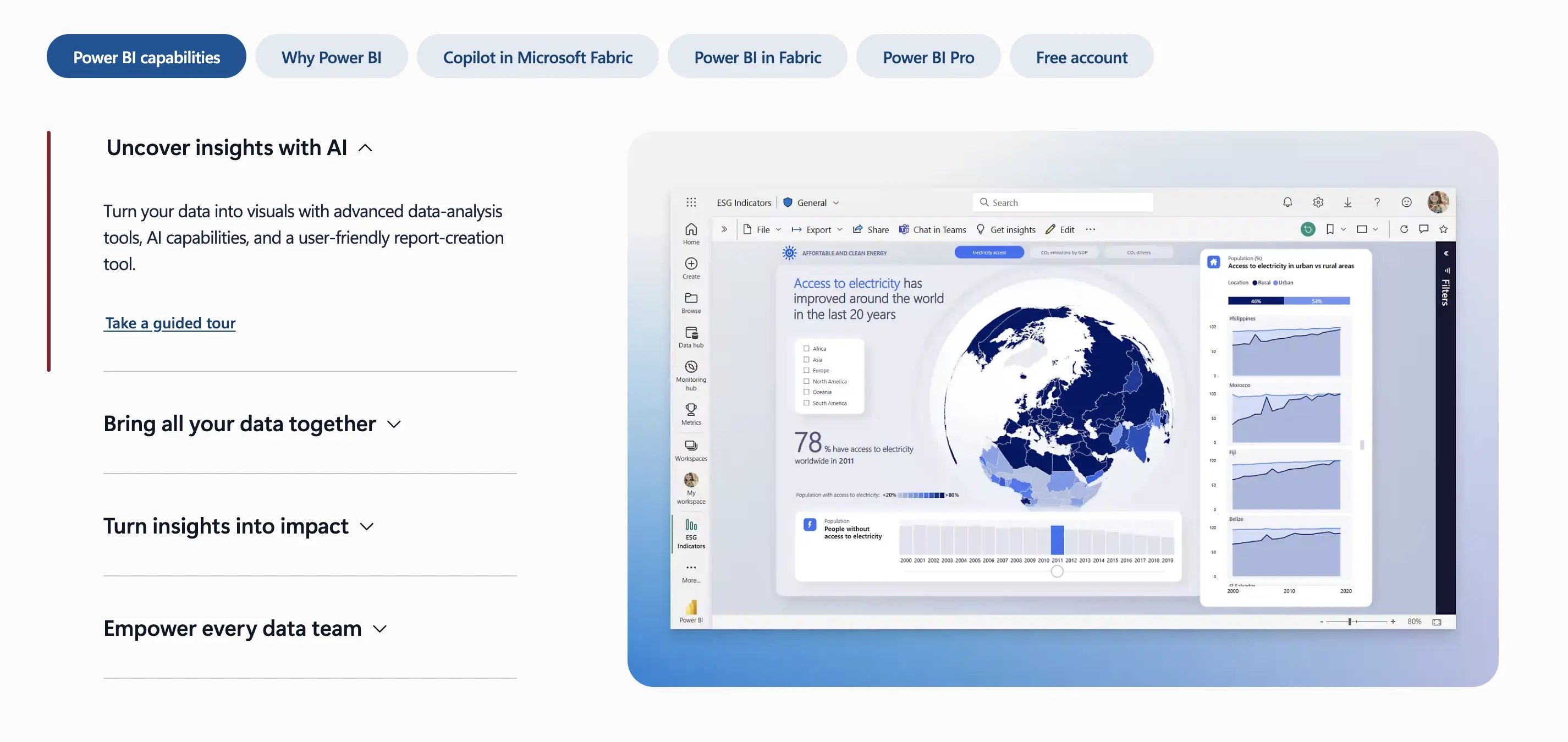
Task: Select Power BI Pro tab
Action: click(x=928, y=57)
